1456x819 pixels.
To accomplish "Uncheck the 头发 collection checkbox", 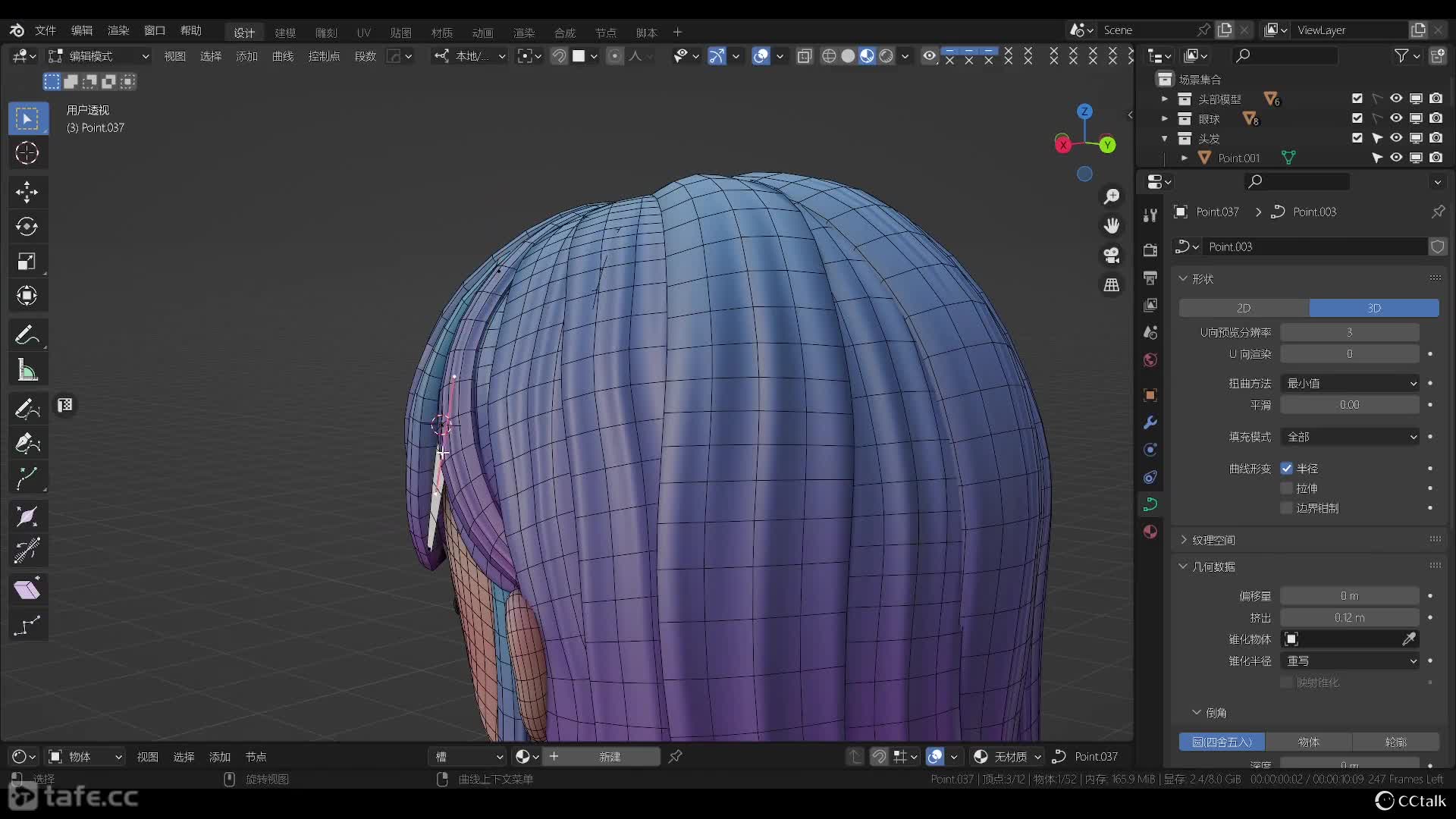I will (x=1357, y=138).
